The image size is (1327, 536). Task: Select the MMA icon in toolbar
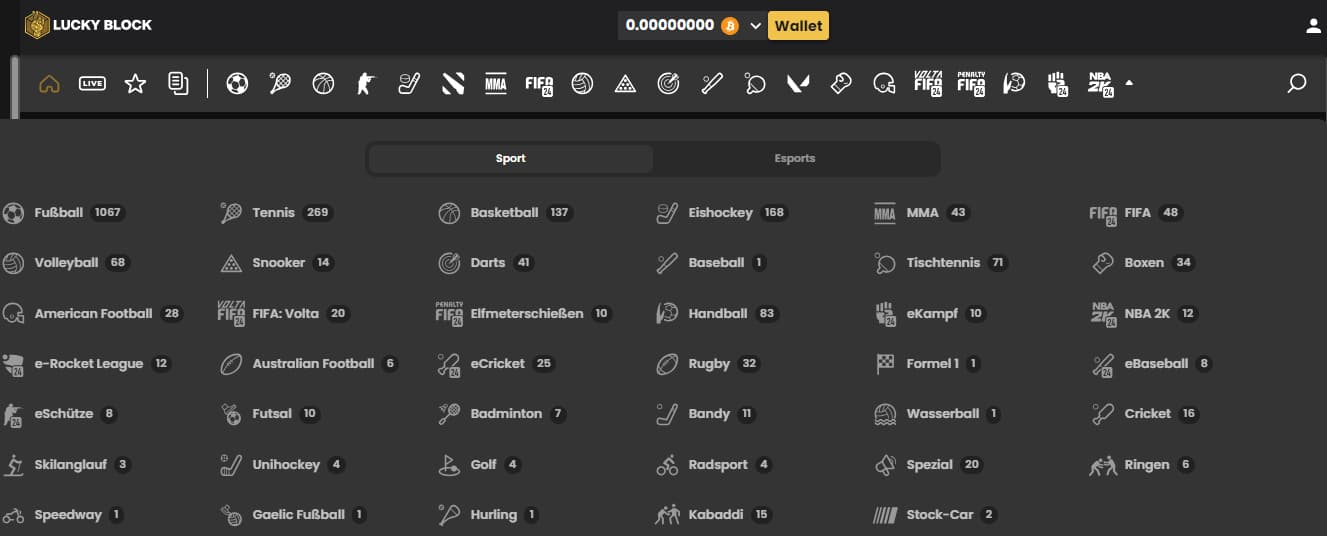pyautogui.click(x=495, y=84)
